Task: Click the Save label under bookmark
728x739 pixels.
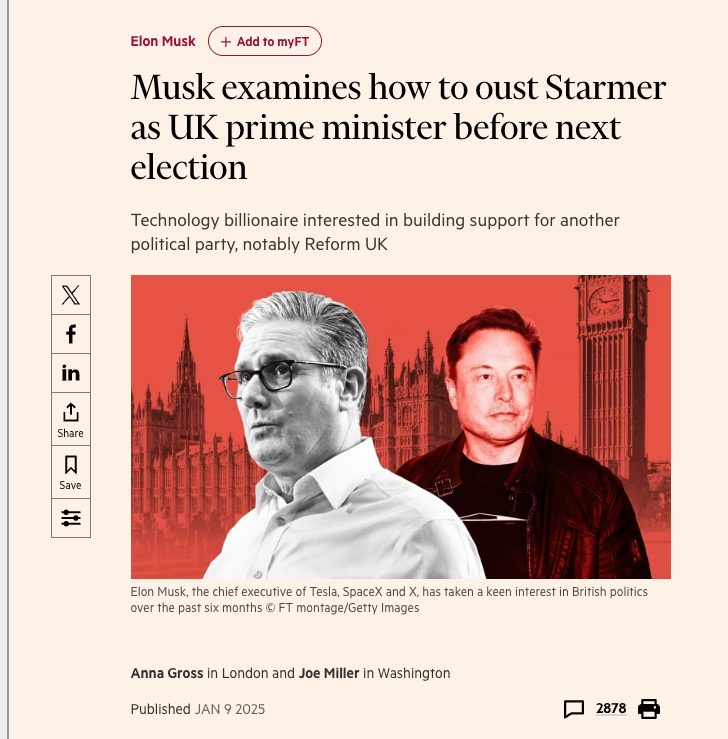Action: click(x=70, y=485)
